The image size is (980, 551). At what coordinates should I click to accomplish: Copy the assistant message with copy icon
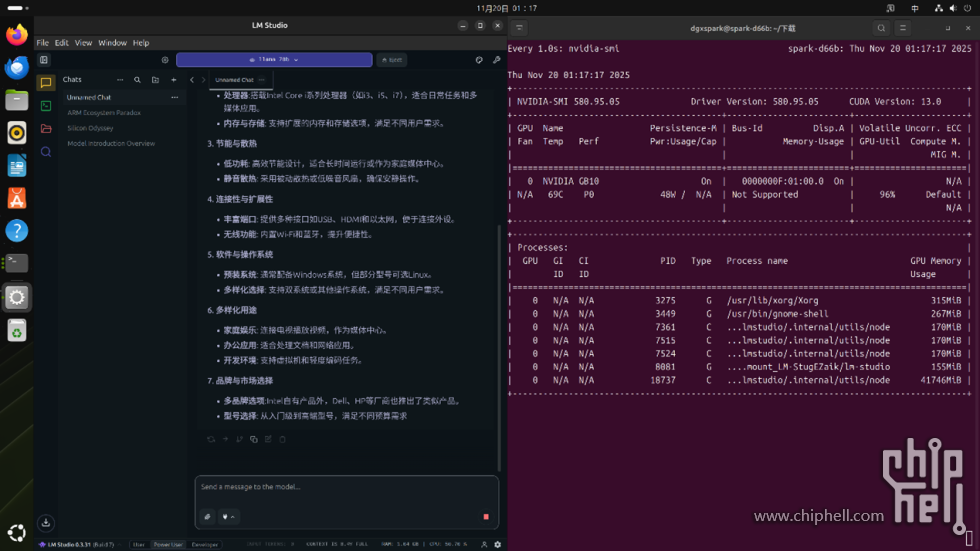254,439
